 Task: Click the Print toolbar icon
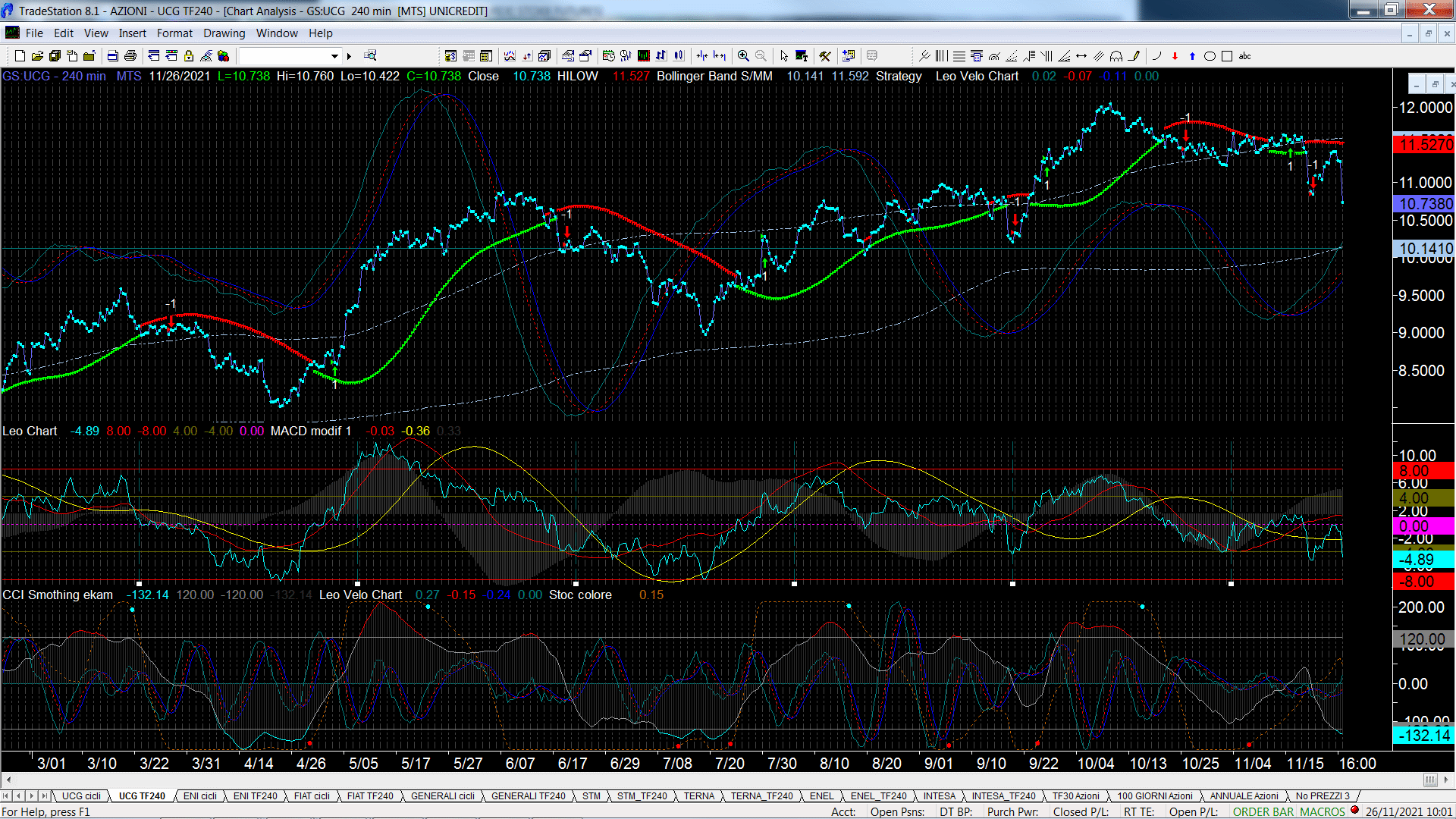(x=130, y=55)
